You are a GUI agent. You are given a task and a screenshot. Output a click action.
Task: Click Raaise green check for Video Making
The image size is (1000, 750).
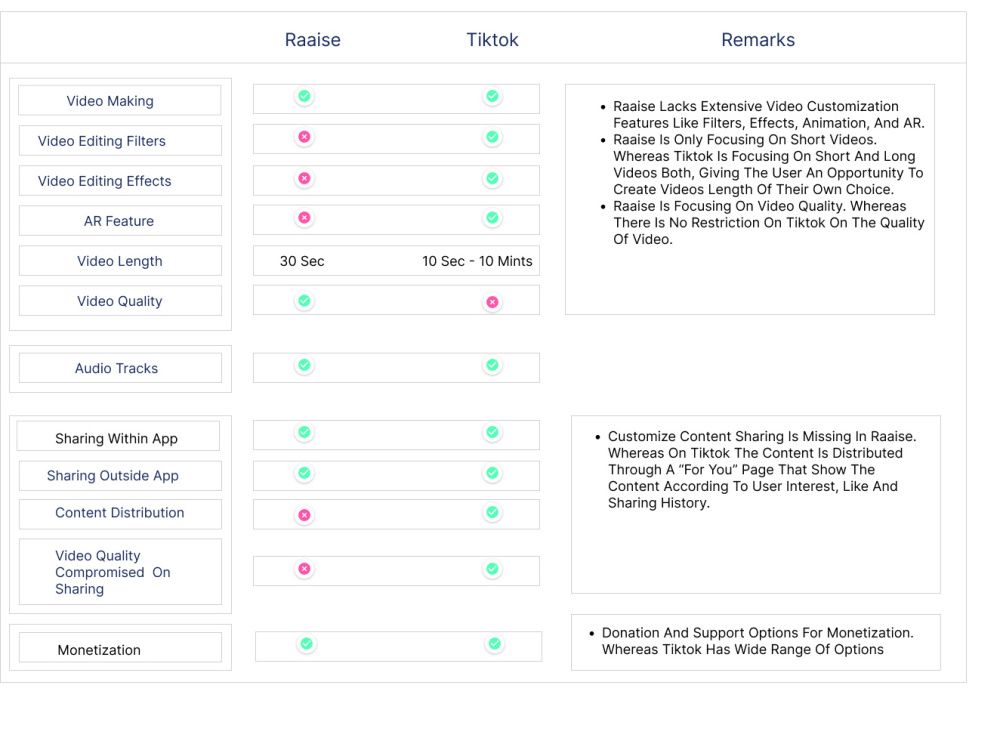point(305,96)
